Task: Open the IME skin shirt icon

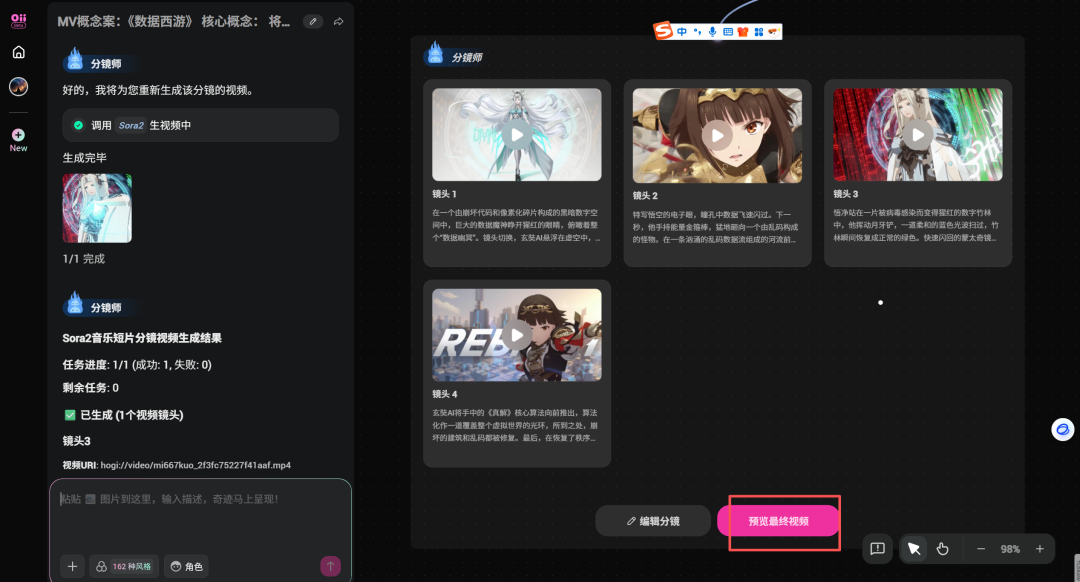Action: [742, 32]
